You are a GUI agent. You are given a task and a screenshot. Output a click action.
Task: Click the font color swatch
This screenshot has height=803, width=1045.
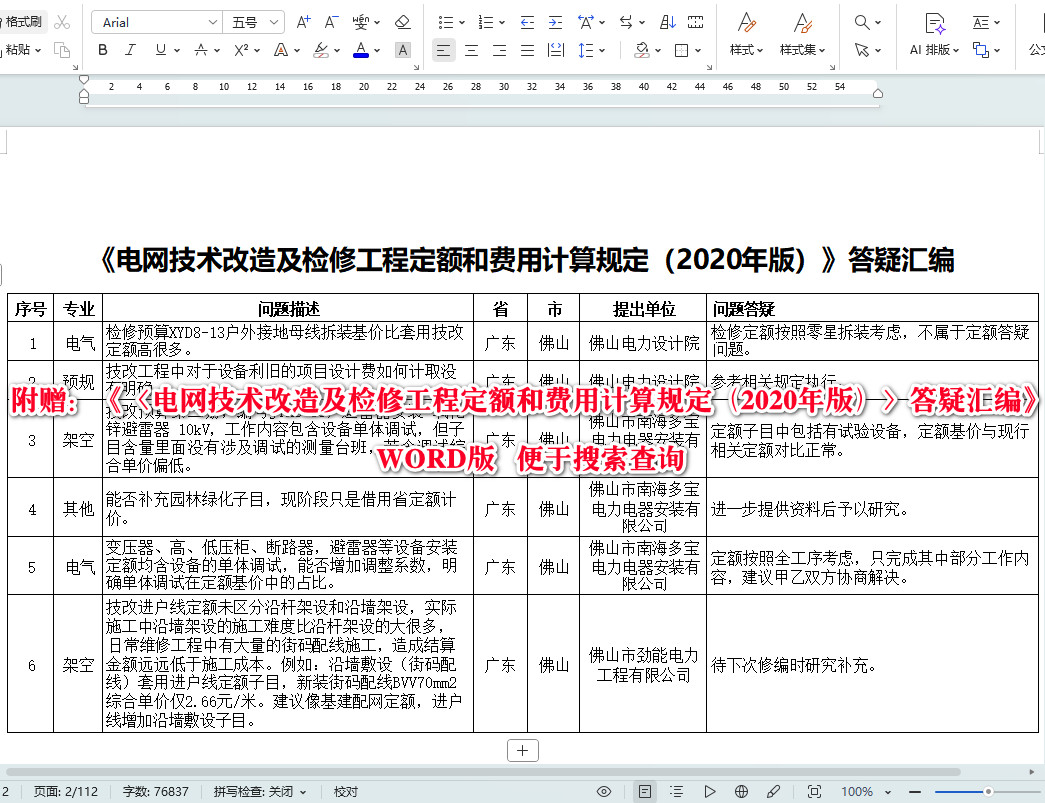pyautogui.click(x=361, y=48)
